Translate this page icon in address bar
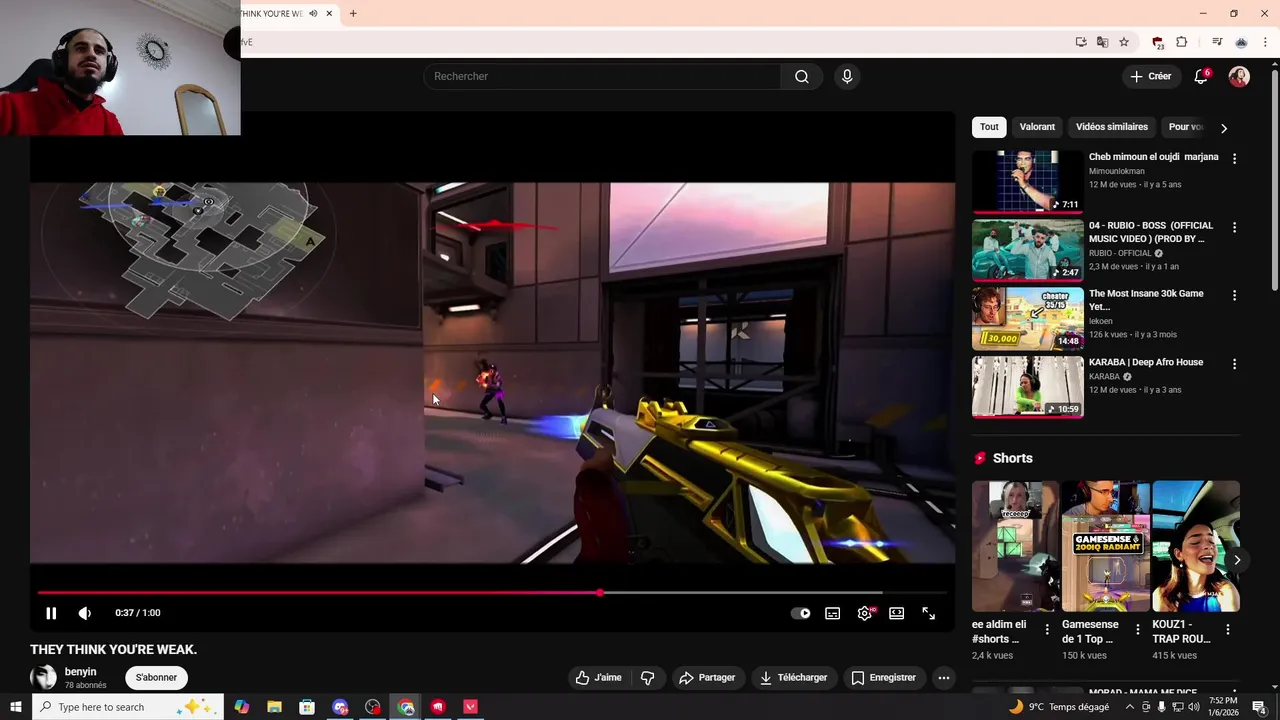The width and height of the screenshot is (1280, 720). tap(1102, 42)
